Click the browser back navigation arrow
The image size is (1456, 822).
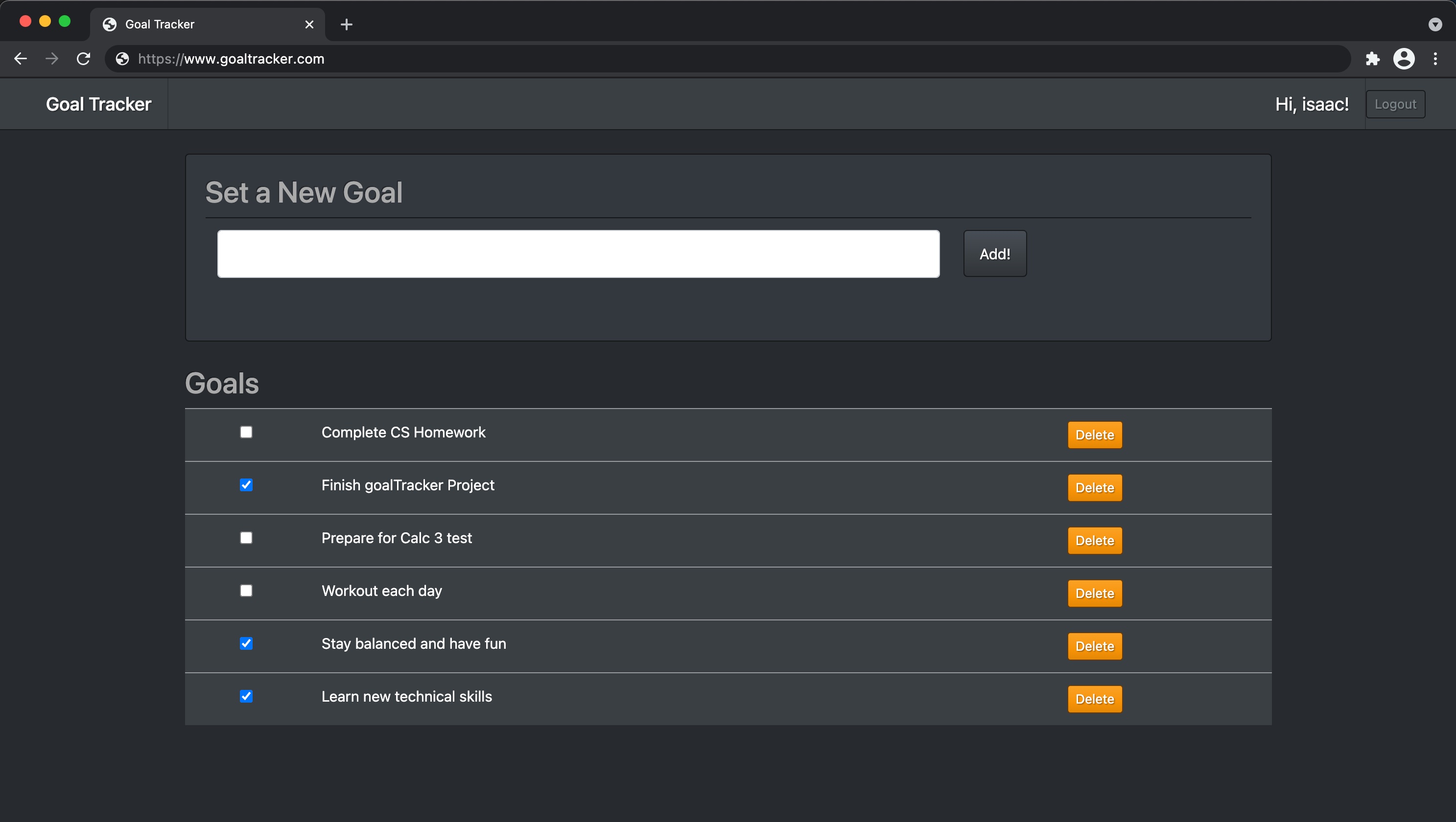tap(21, 59)
